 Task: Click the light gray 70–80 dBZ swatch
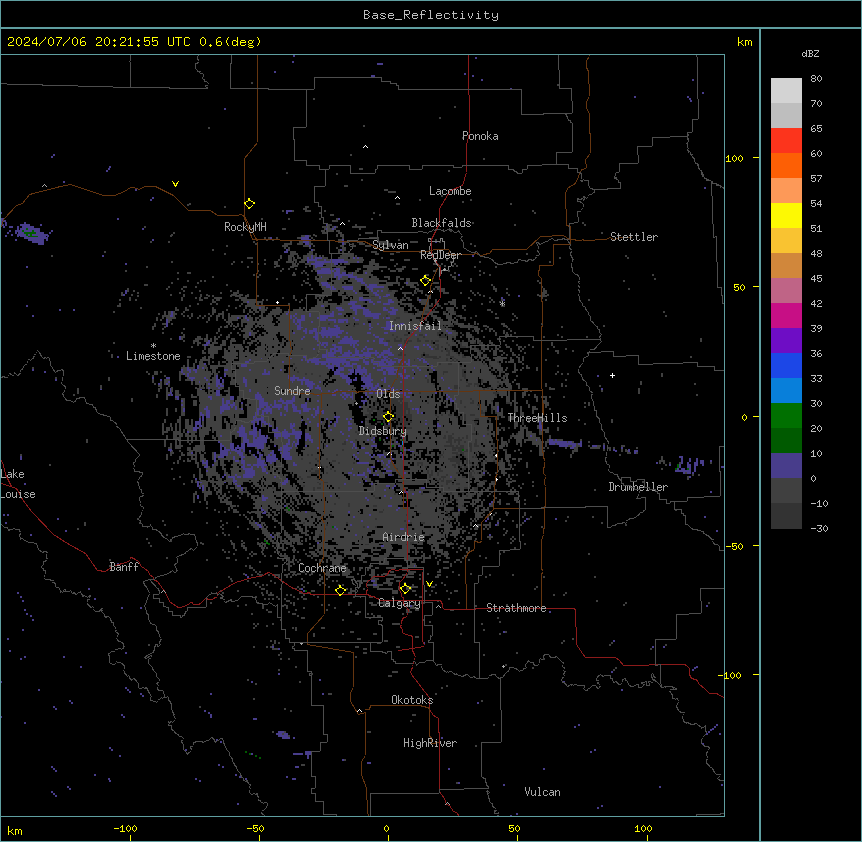pos(786,91)
